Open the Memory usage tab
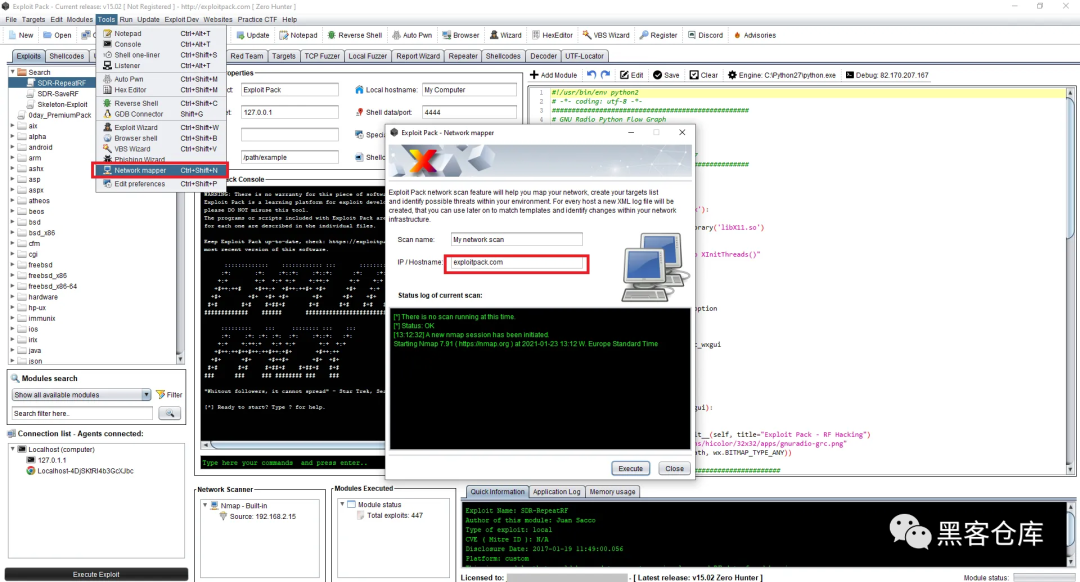This screenshot has height=582, width=1080. tap(612, 492)
